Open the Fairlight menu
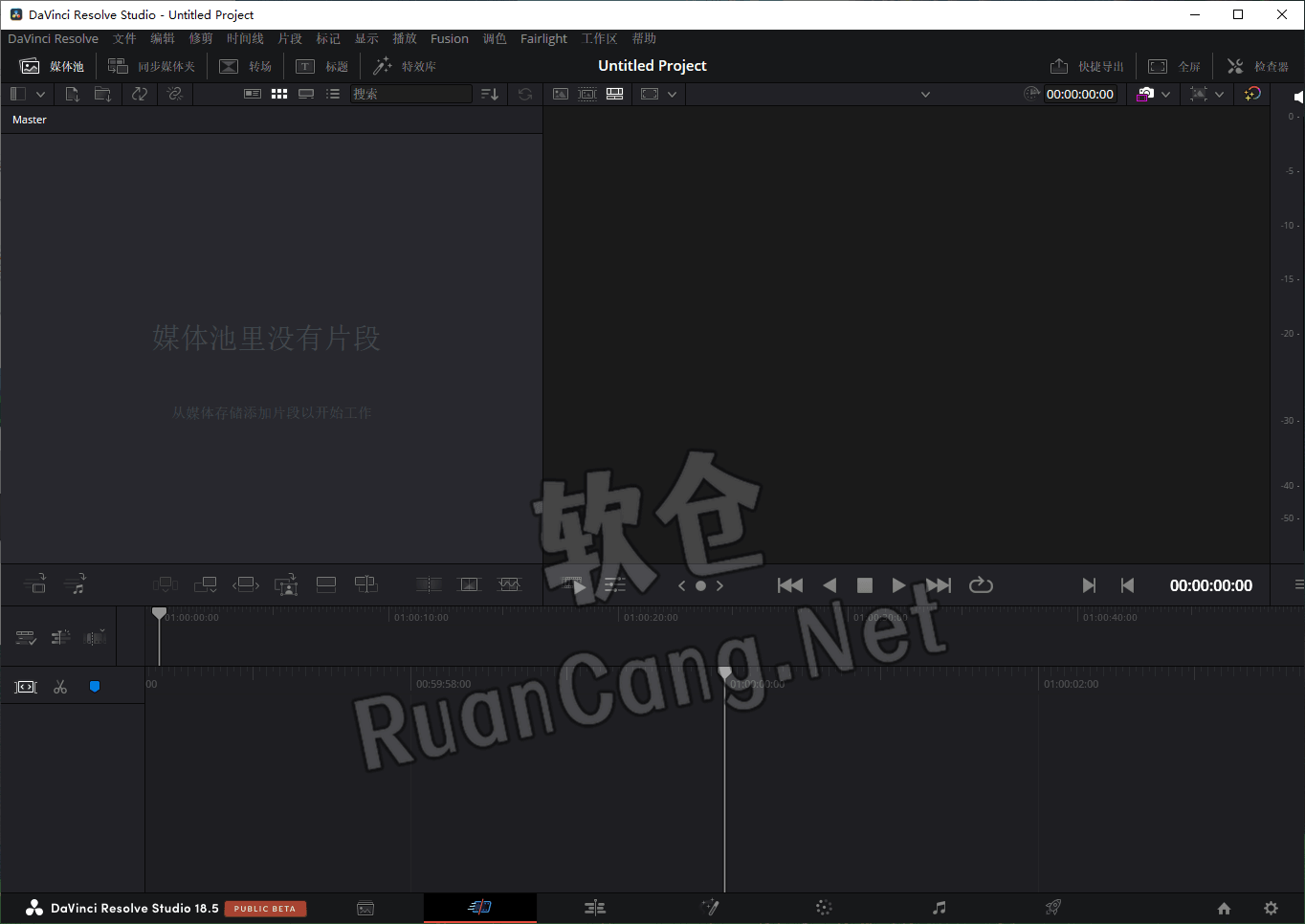 [543, 38]
